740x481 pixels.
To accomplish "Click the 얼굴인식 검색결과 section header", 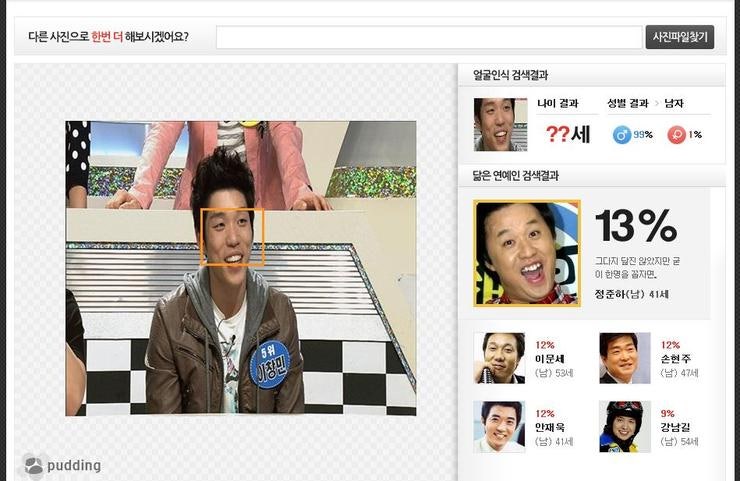I will coord(510,75).
